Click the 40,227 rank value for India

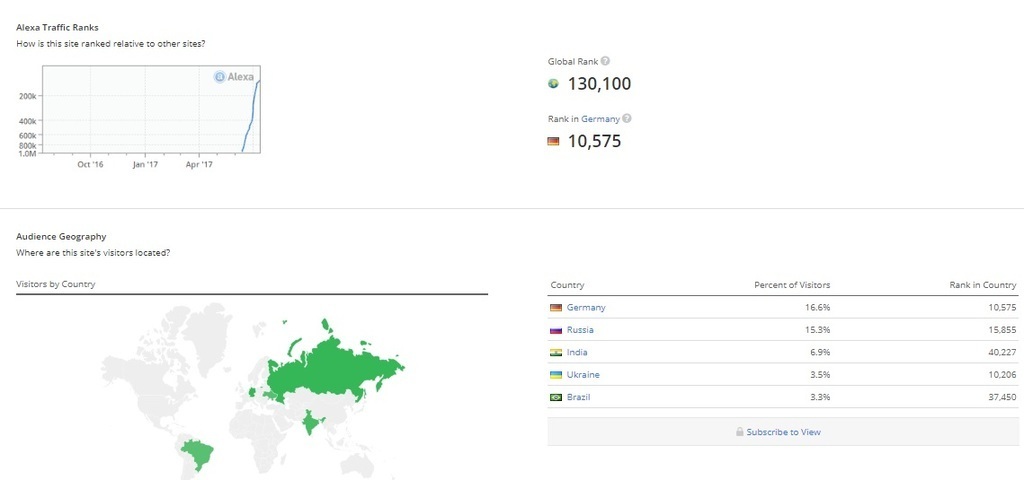[1003, 353]
